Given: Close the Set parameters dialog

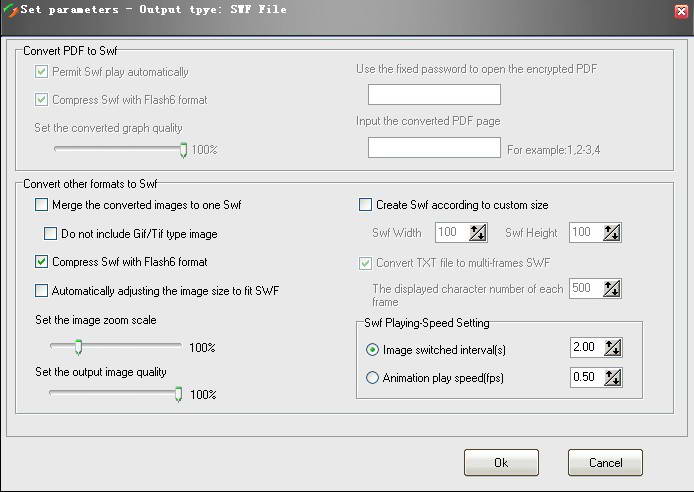Looking at the screenshot, I should pos(680,10).
